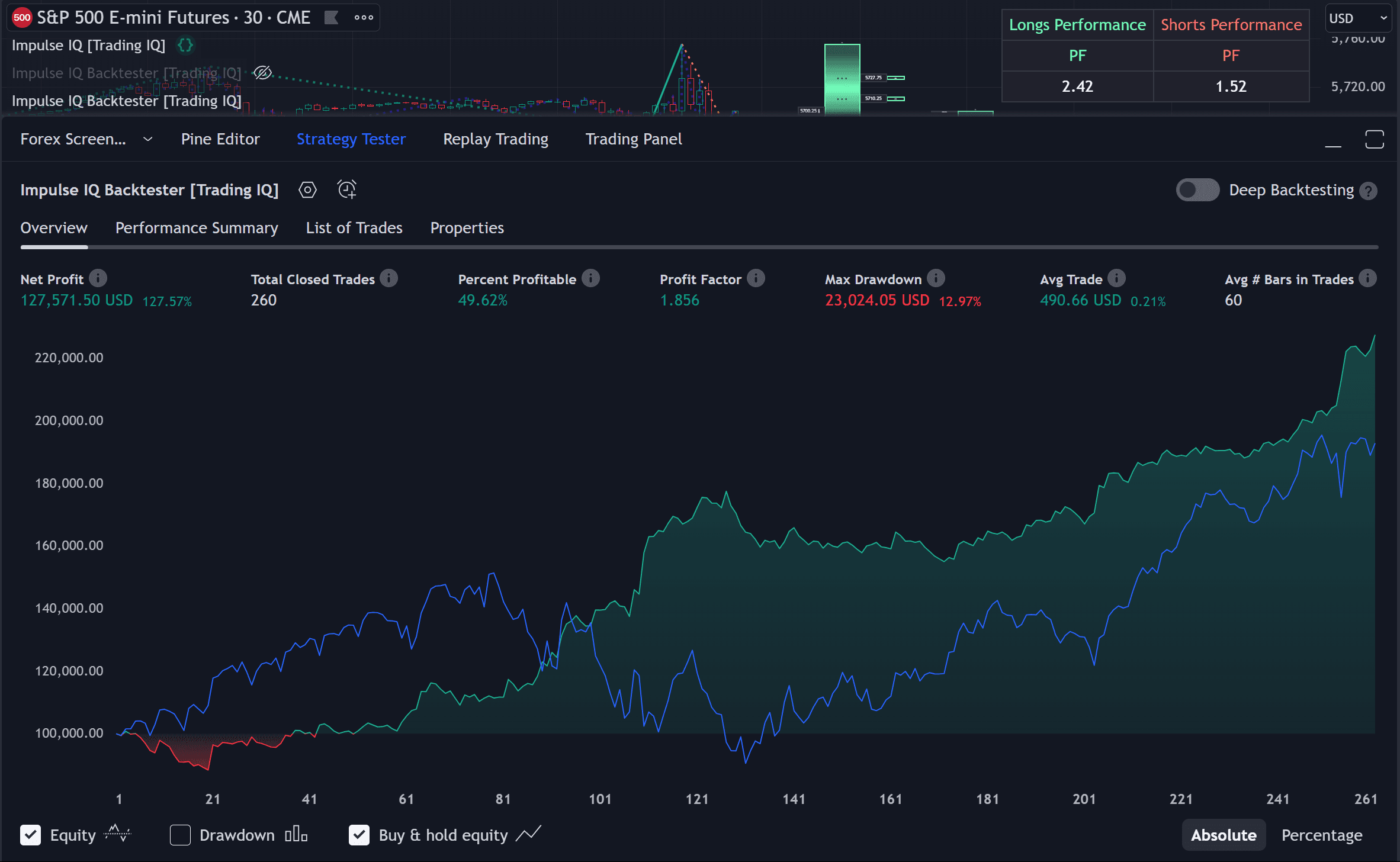Click the S&P 500 red symbol logo
The height and width of the screenshot is (862, 1400).
22,18
